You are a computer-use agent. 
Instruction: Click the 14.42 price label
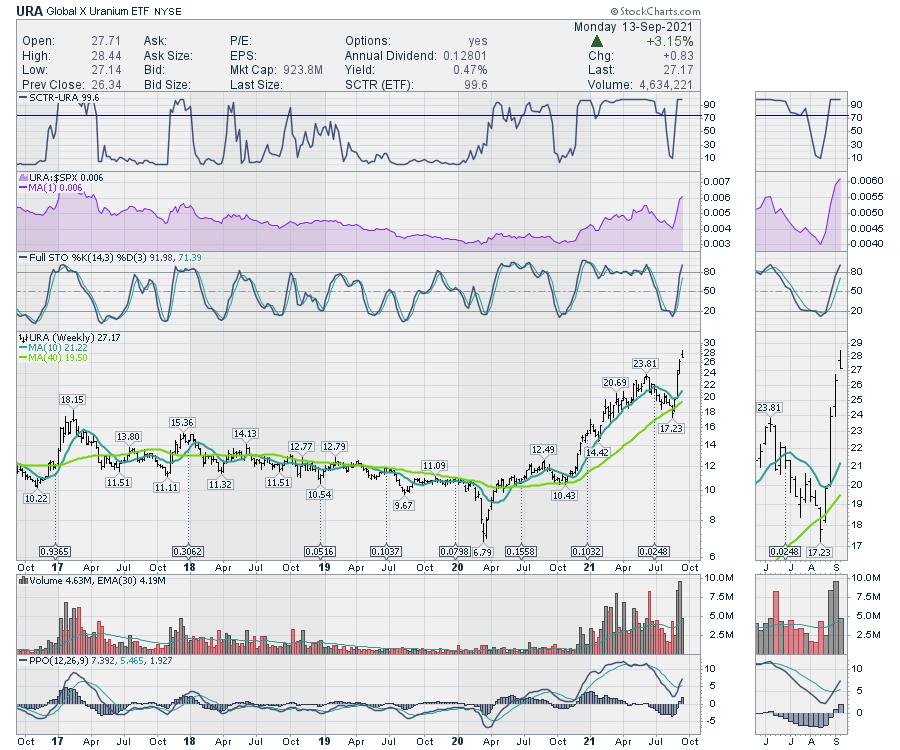(597, 452)
